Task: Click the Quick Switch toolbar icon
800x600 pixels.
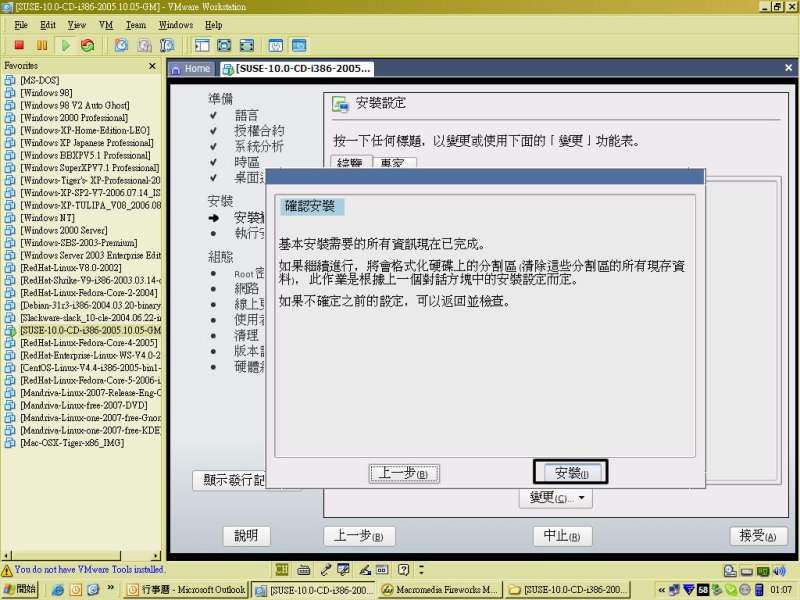Action: [247, 45]
